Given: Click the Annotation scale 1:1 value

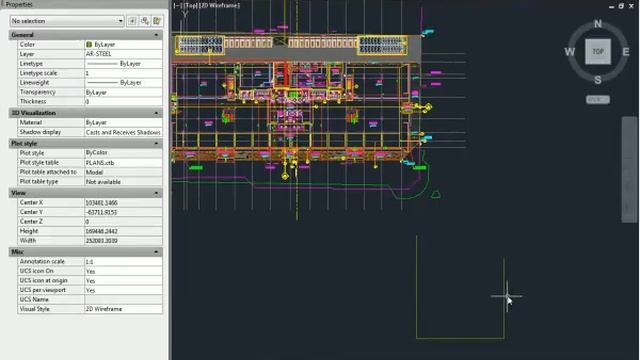Looking at the screenshot, I should click(x=123, y=262).
